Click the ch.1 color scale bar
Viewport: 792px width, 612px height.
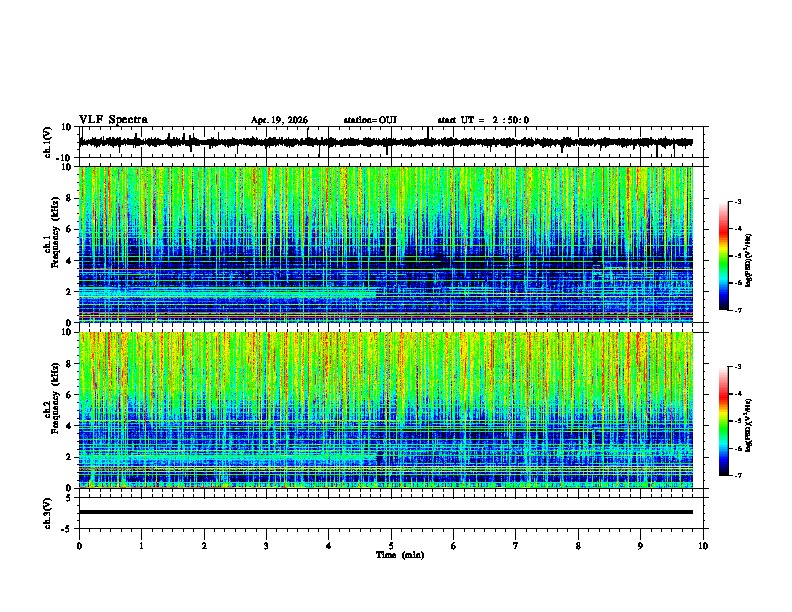[724, 256]
